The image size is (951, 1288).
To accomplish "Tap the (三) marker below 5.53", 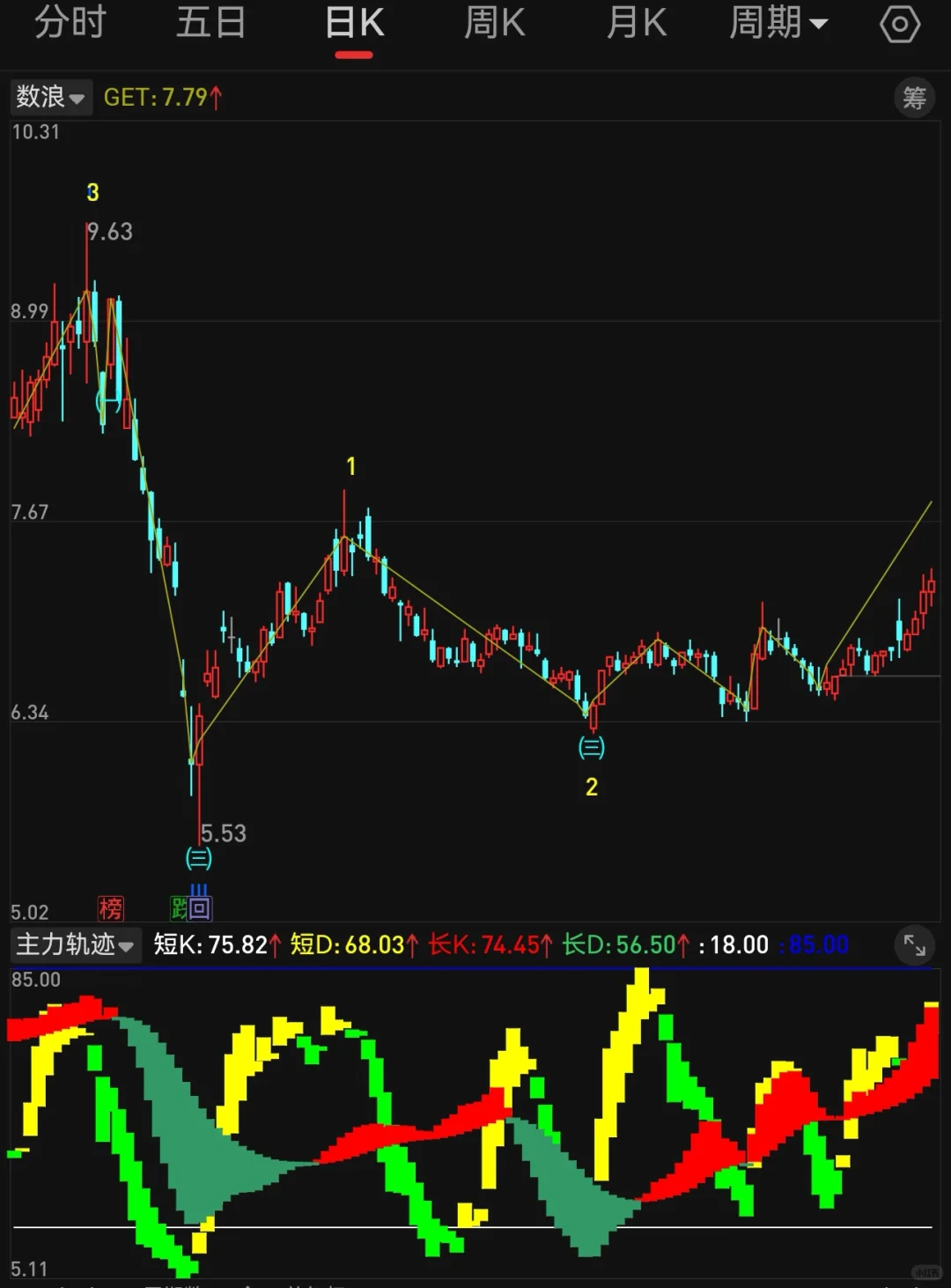I will point(198,858).
